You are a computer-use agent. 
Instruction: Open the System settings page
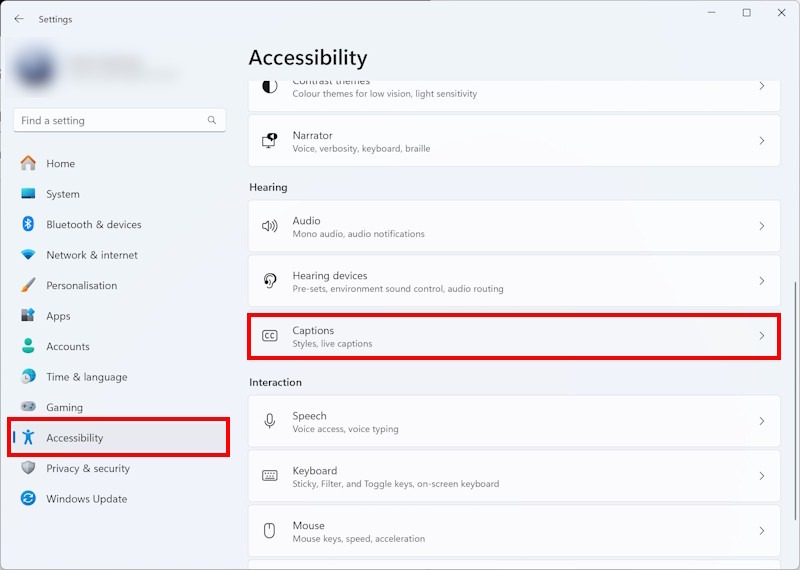point(63,194)
